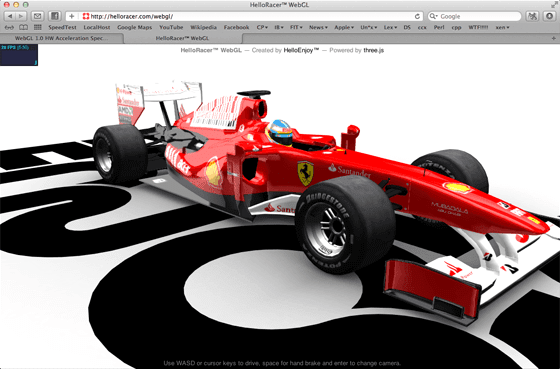Switch to WebGL 1.0 HW Acceleration Spec tab
Screen dimensions: 560x369
point(61,38)
